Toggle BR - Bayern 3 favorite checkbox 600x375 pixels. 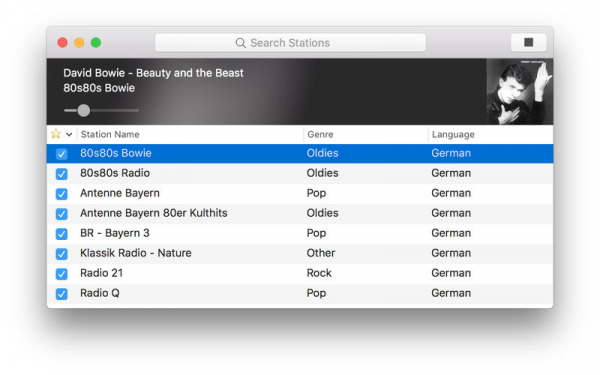[x=61, y=234]
